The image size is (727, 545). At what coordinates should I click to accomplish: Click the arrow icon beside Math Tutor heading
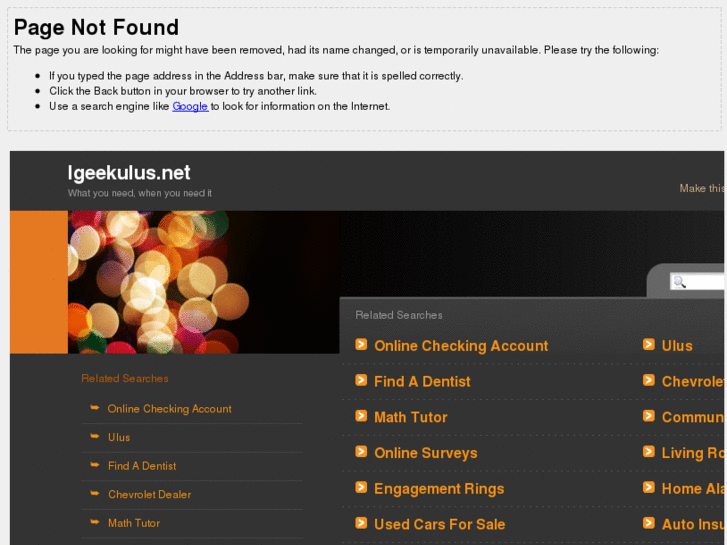tap(361, 416)
